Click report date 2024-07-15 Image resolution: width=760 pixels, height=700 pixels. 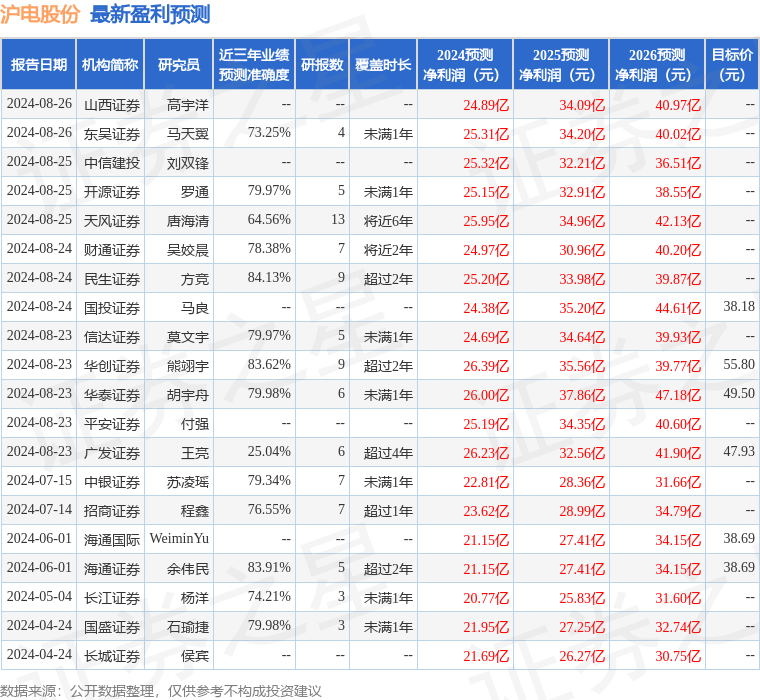point(39,480)
